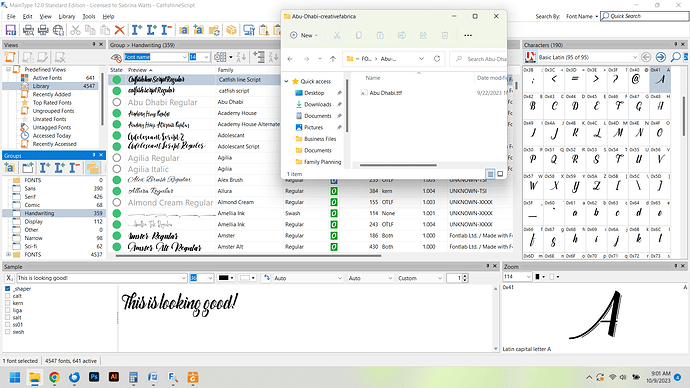Enable the calt feature checkbox
Screen dimensions: 690x388
(7, 296)
